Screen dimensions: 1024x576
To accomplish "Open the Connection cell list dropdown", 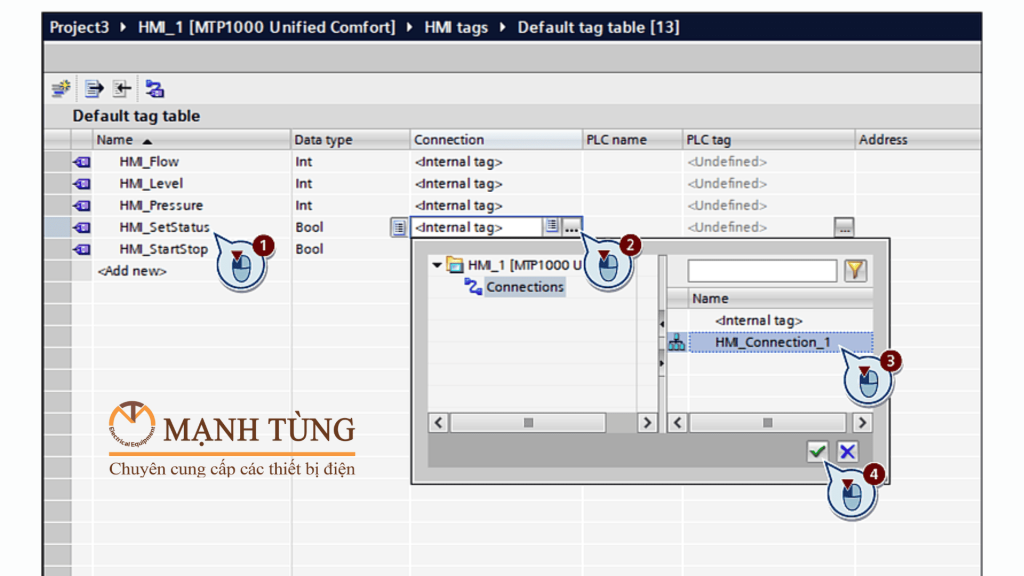I will click(x=551, y=228).
